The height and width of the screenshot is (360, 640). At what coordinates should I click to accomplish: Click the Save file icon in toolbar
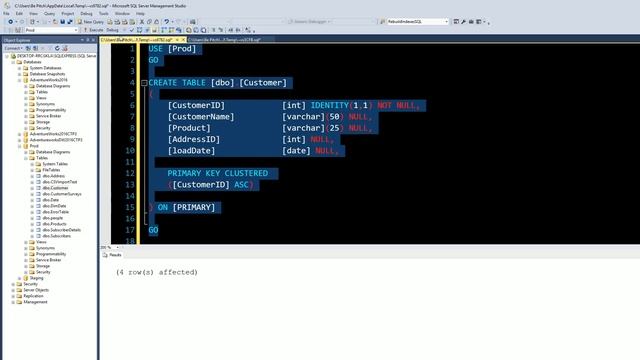pos(62,22)
